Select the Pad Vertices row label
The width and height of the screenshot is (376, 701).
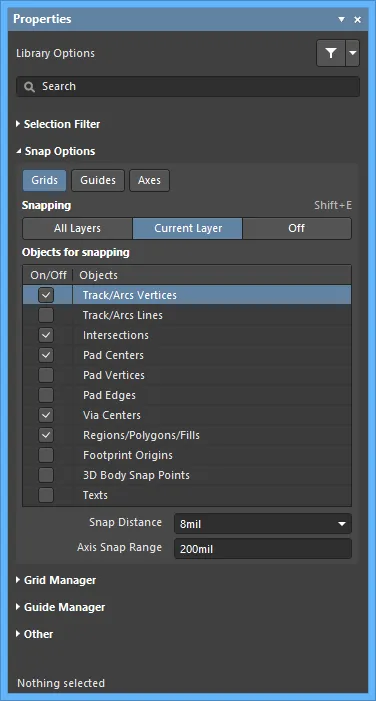[x=114, y=375]
